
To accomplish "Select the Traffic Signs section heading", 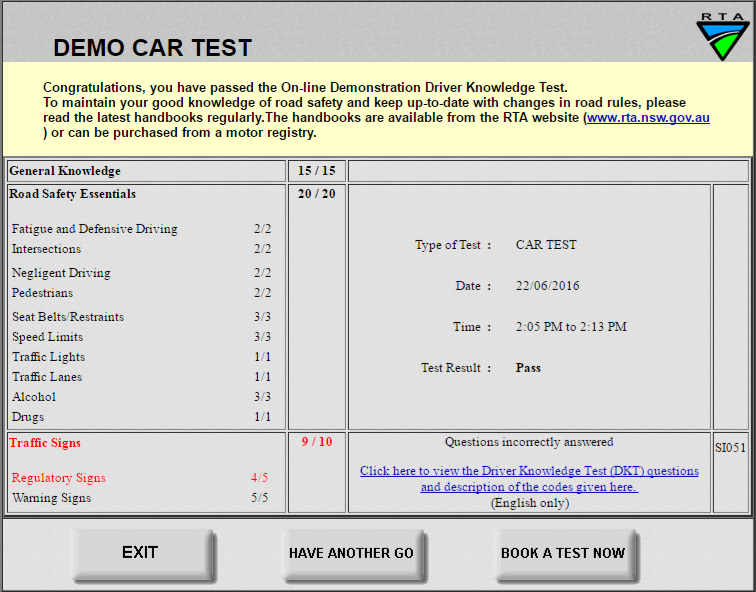I will coord(45,443).
